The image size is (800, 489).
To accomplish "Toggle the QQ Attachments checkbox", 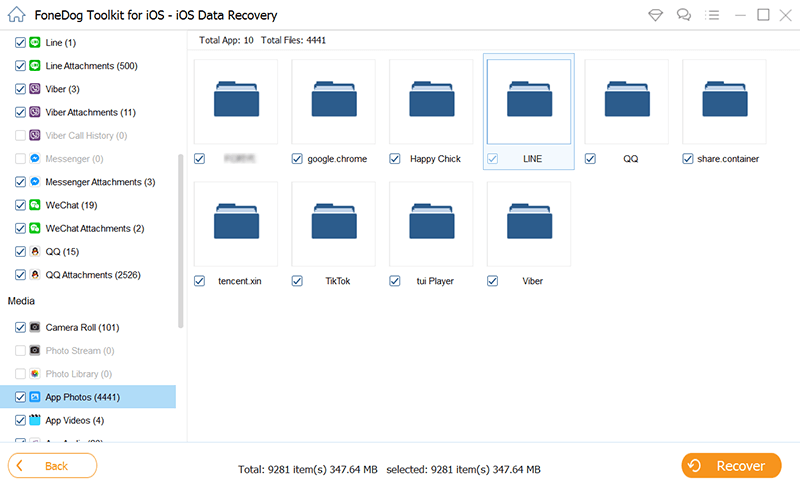I will pyautogui.click(x=20, y=274).
